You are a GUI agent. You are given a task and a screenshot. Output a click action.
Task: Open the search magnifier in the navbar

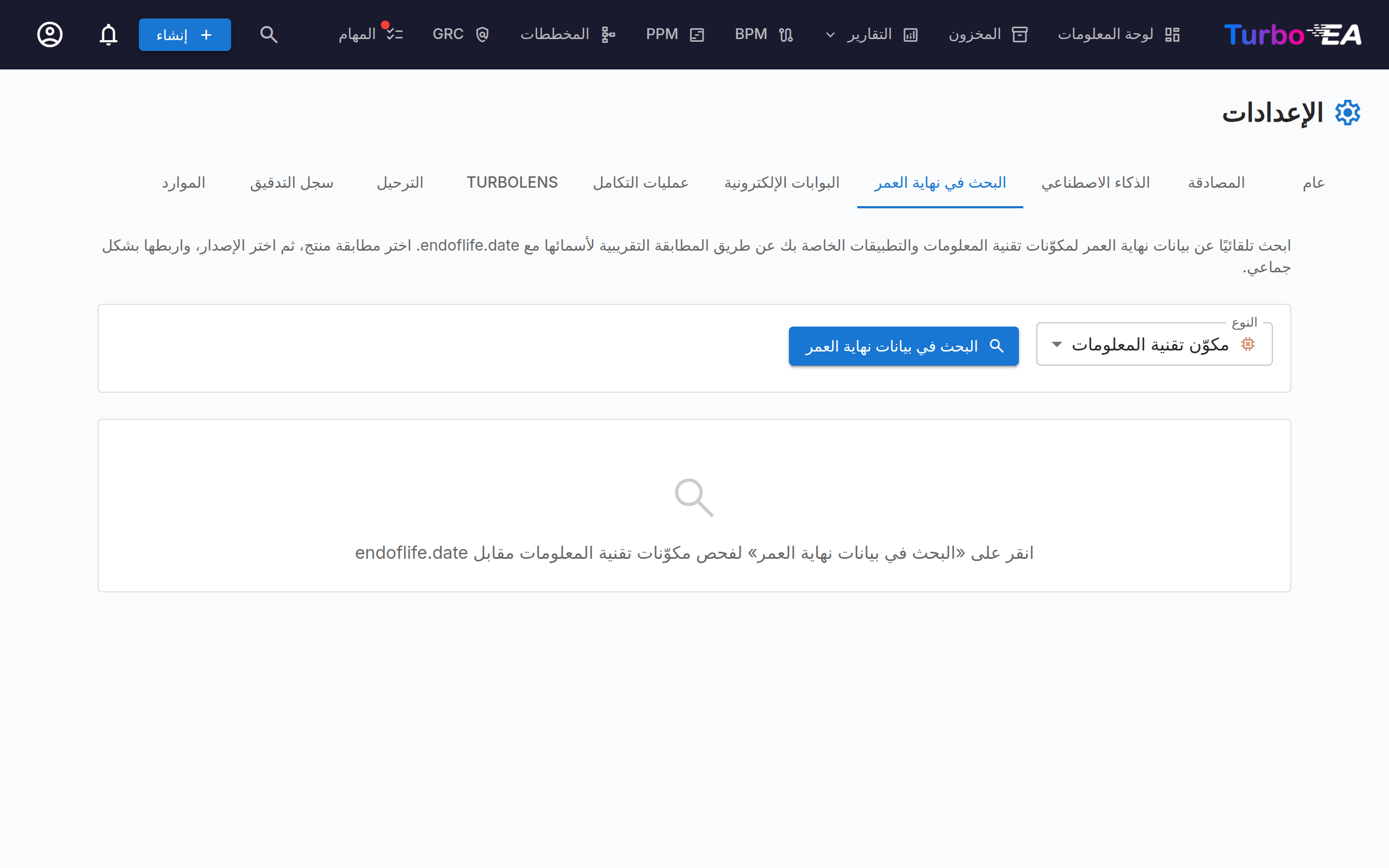269,34
